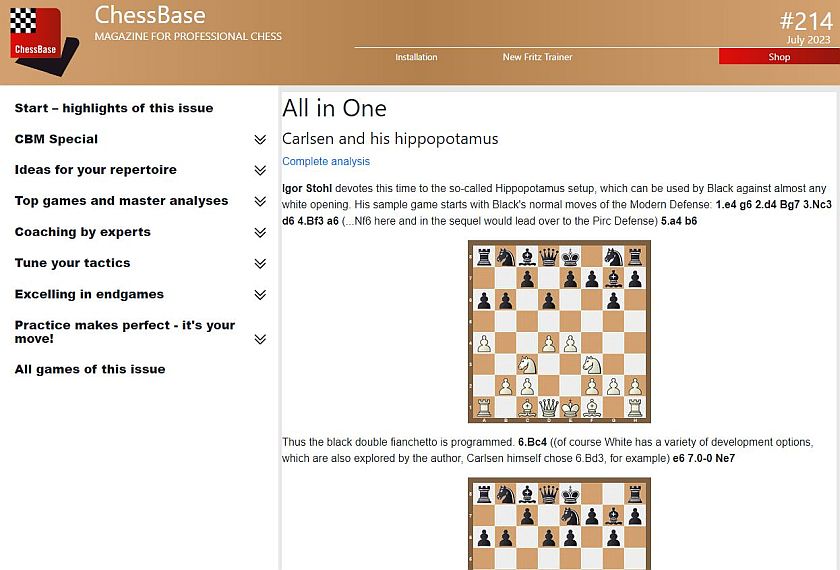Image resolution: width=840 pixels, height=570 pixels.
Task: Open the Complete analysis link
Action: click(x=326, y=161)
